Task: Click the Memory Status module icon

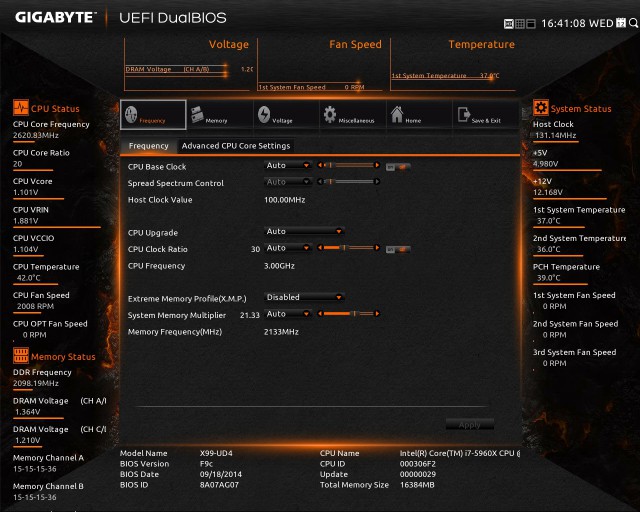Action: (20, 356)
